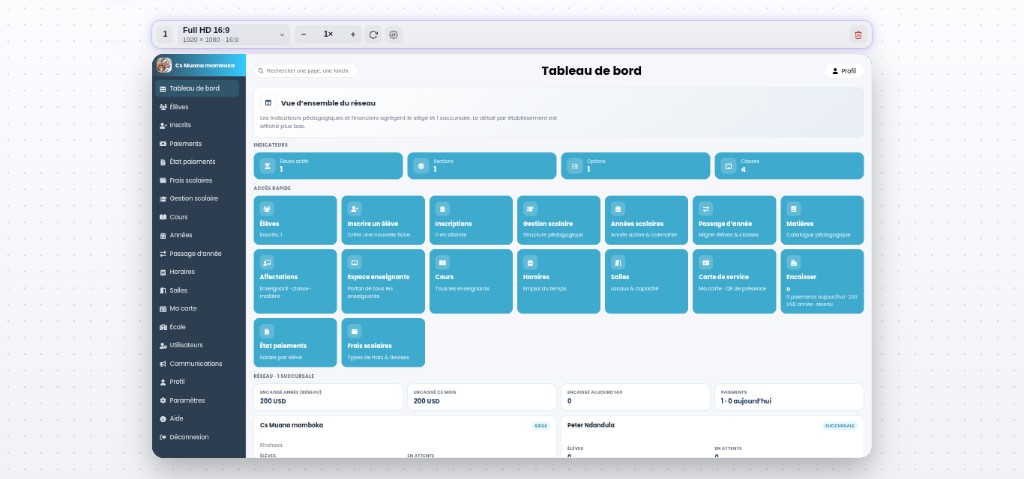This screenshot has height=479, width=1024.
Task: Click the Ma carte sidebar icon
Action: point(163,308)
